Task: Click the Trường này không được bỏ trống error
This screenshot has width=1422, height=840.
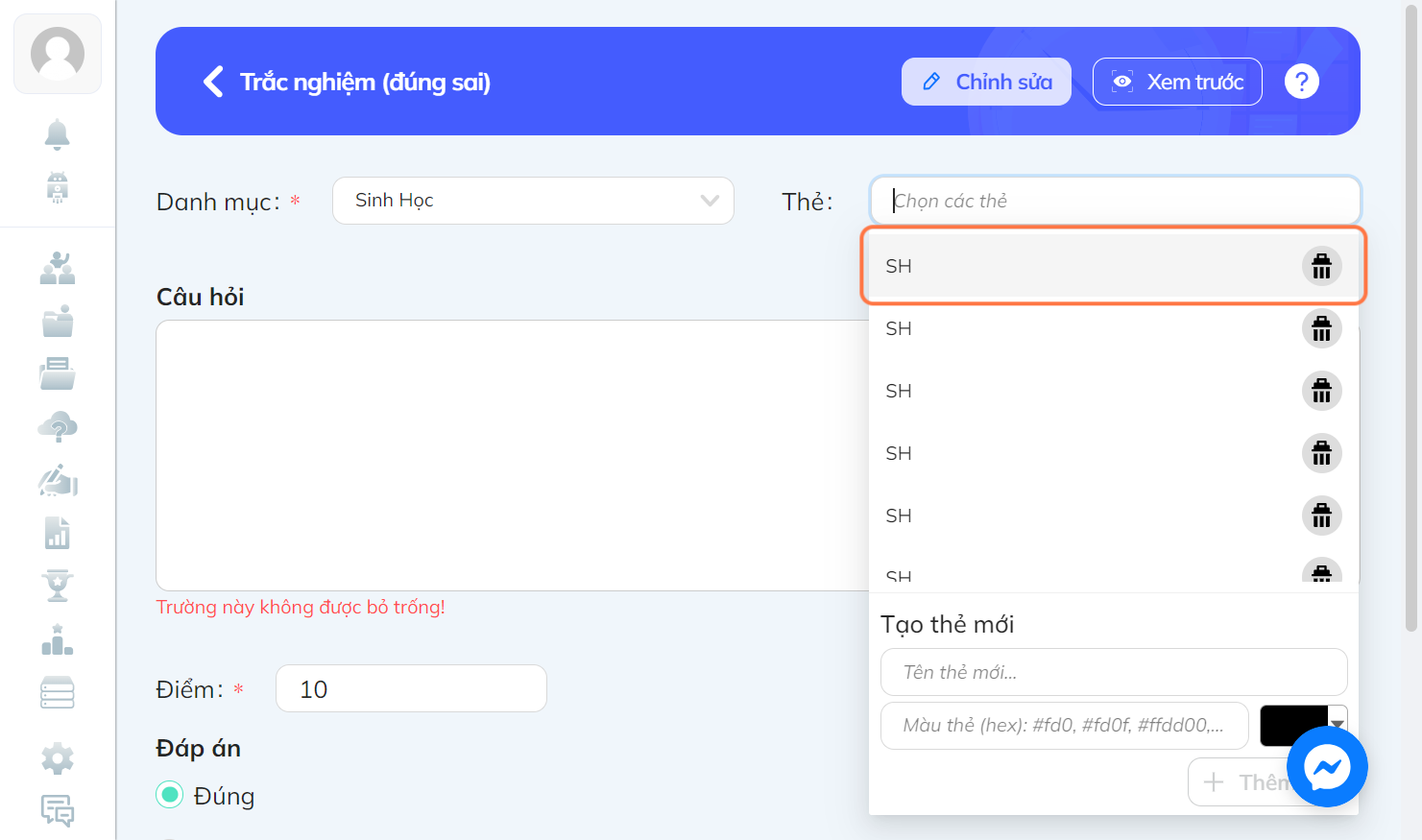Action: (301, 607)
